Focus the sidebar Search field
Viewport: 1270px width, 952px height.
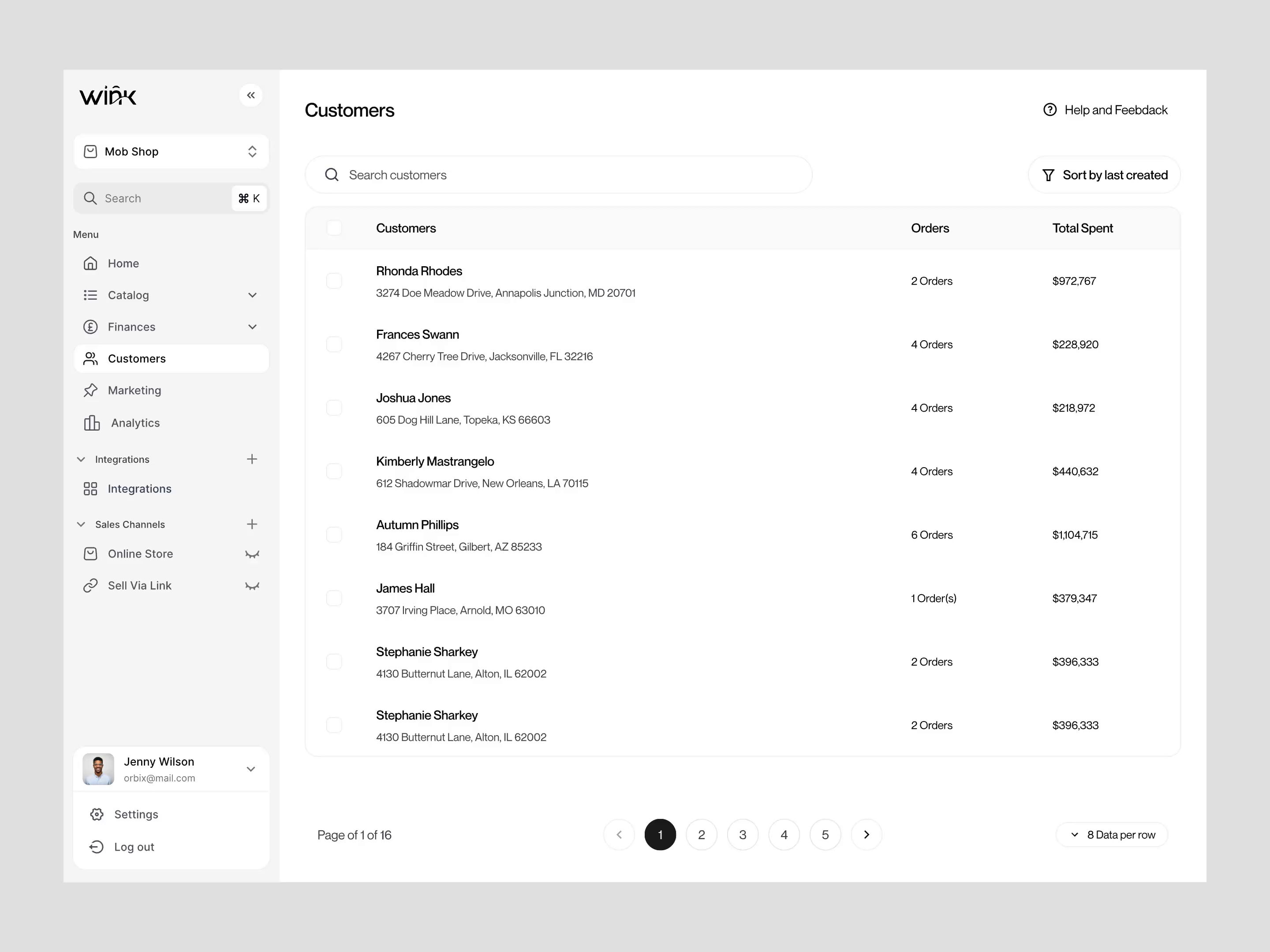[x=171, y=198]
